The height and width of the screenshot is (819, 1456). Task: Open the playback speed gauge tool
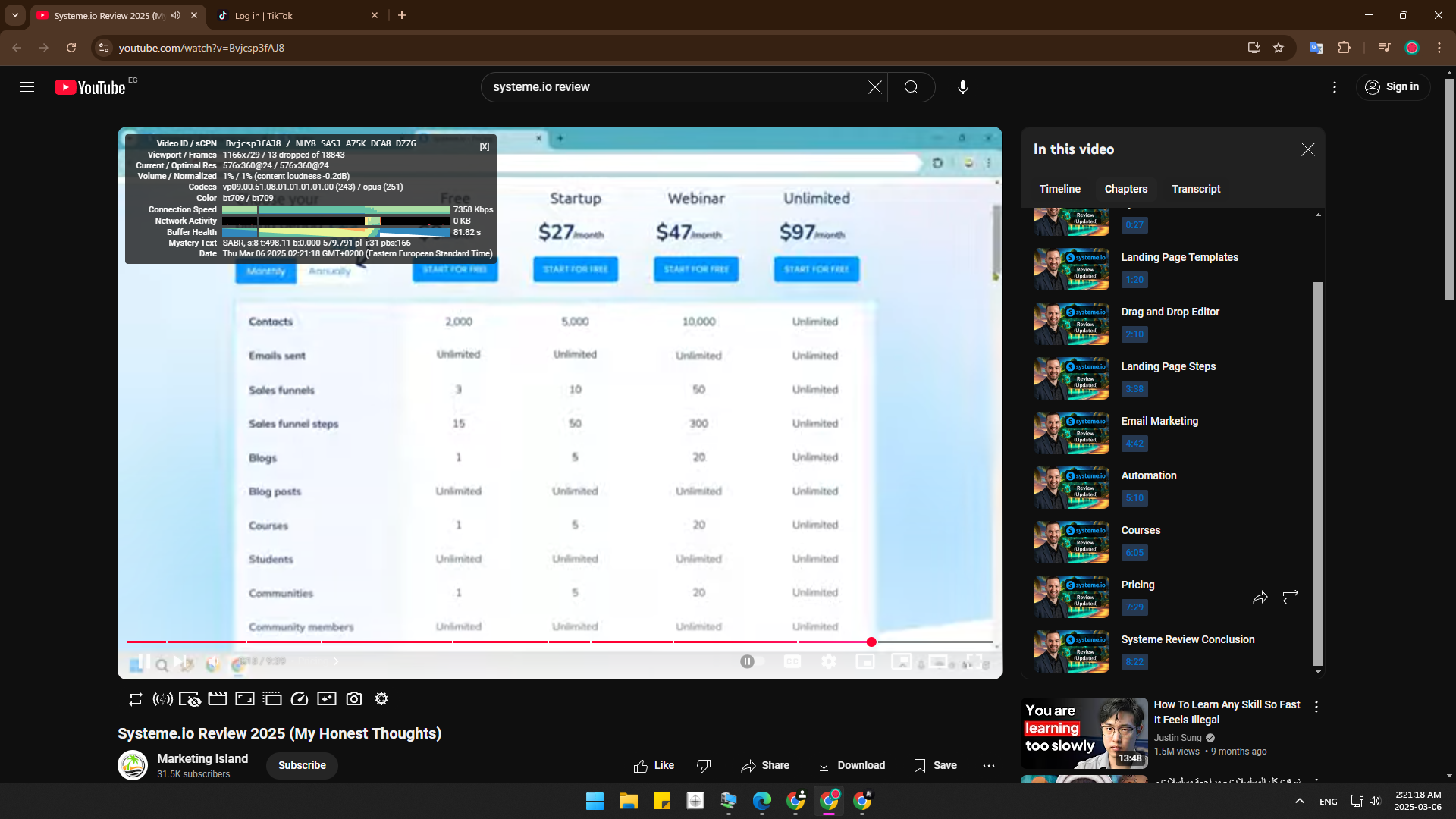(300, 699)
